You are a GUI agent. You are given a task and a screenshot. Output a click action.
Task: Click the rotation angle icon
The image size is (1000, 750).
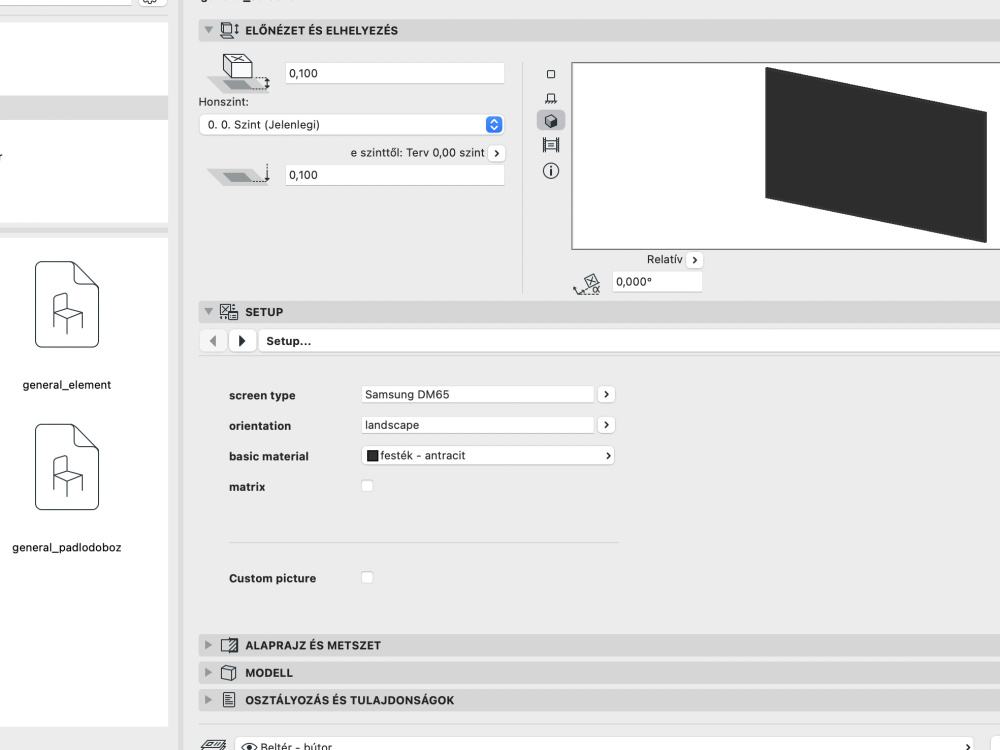[587, 284]
